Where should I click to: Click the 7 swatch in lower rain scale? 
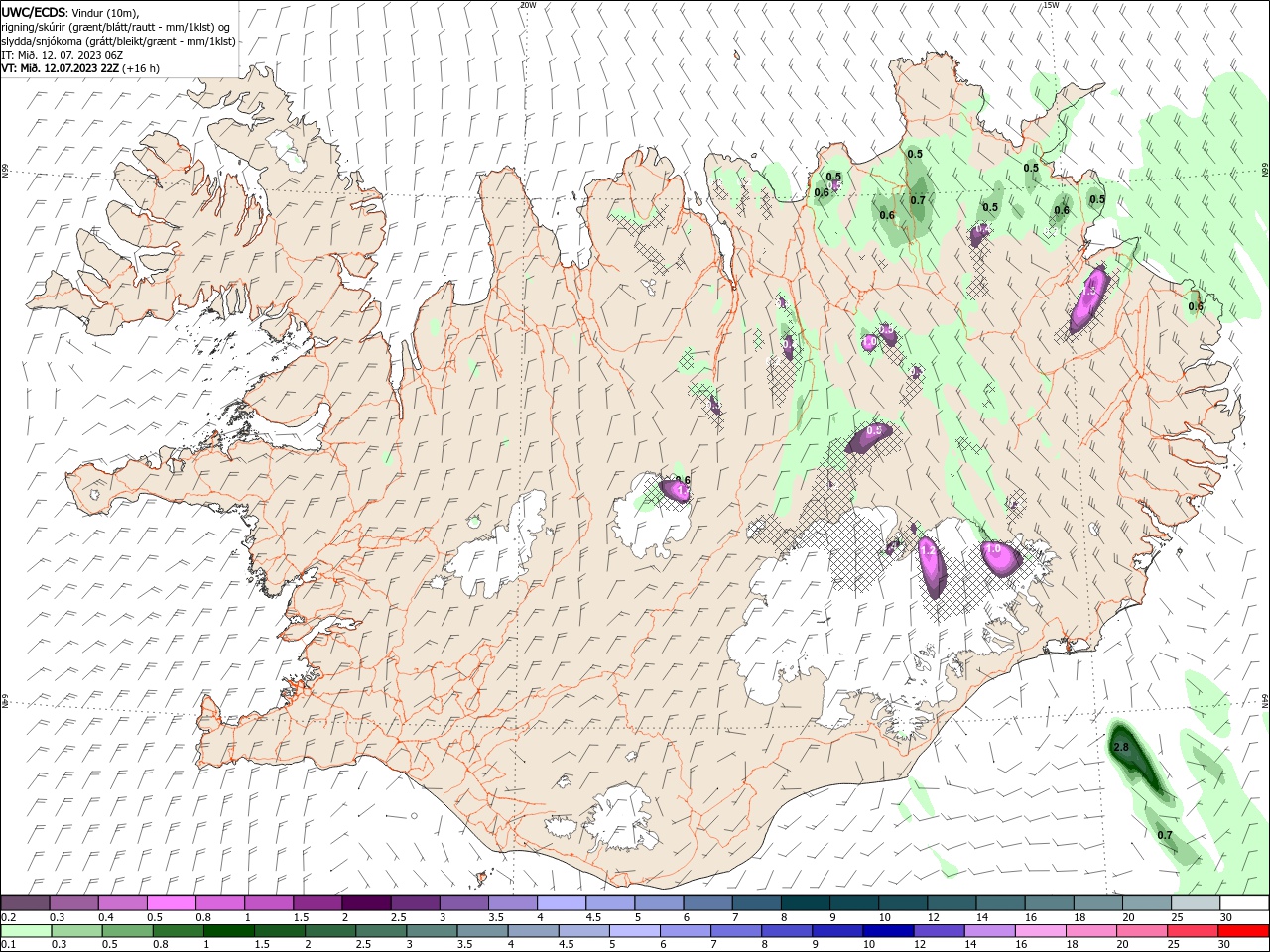coord(735,931)
